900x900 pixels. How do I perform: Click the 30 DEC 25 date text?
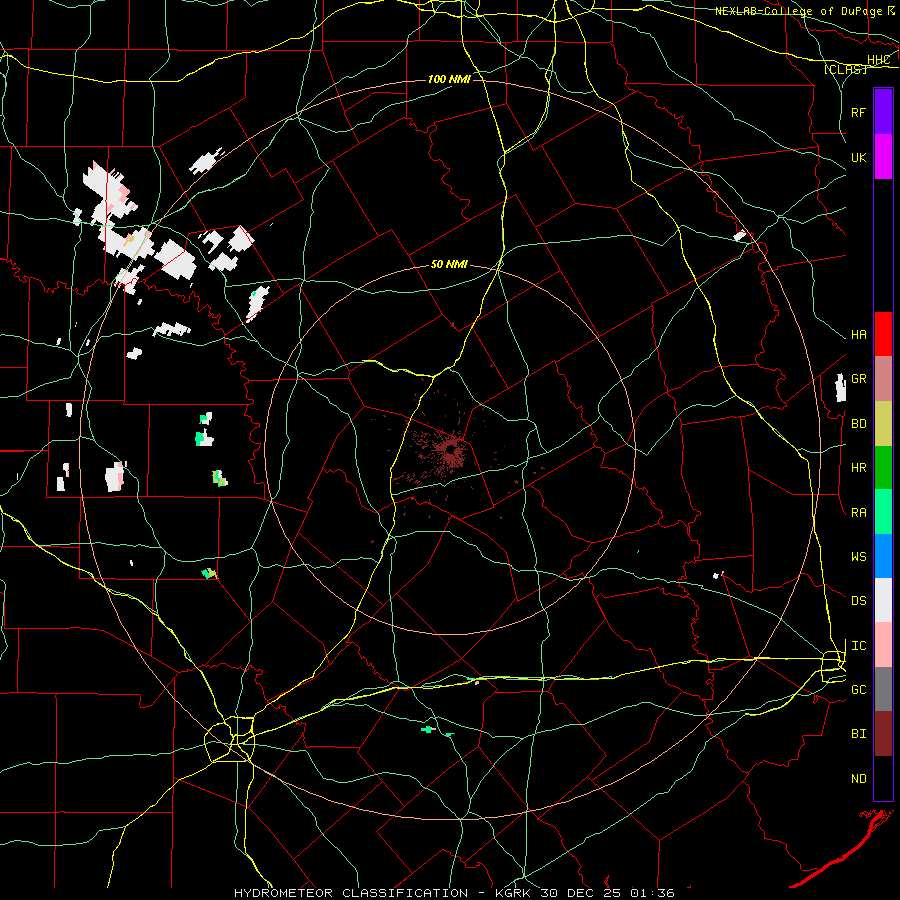[x=577, y=893]
